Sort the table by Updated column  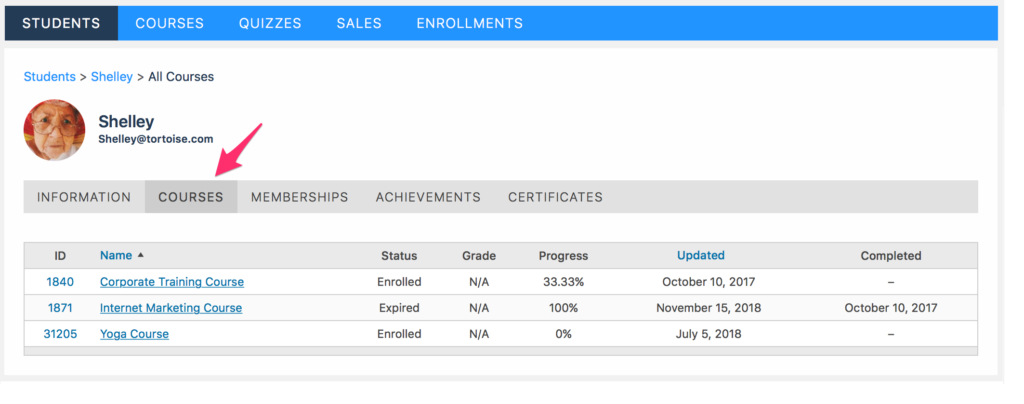coord(701,255)
